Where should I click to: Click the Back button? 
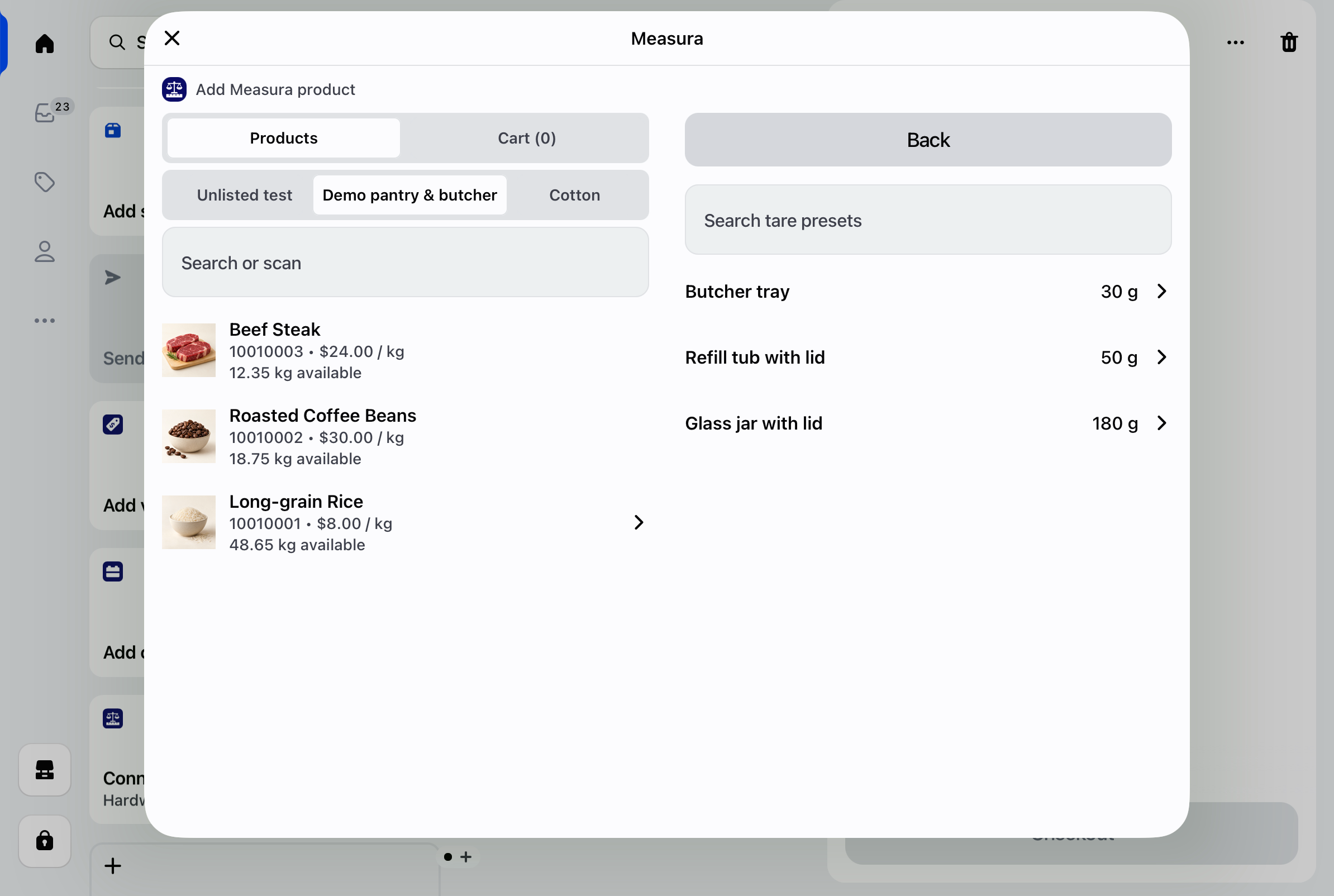(x=928, y=140)
